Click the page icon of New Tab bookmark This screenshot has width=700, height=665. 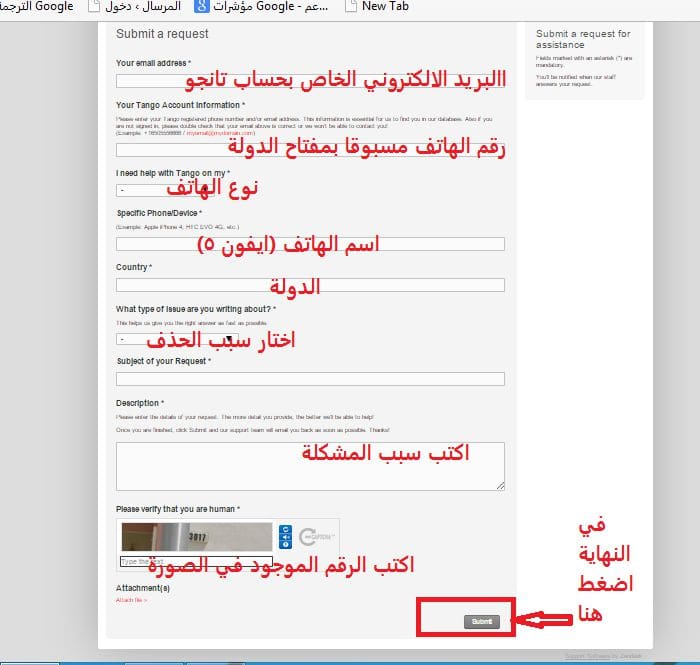click(x=351, y=6)
